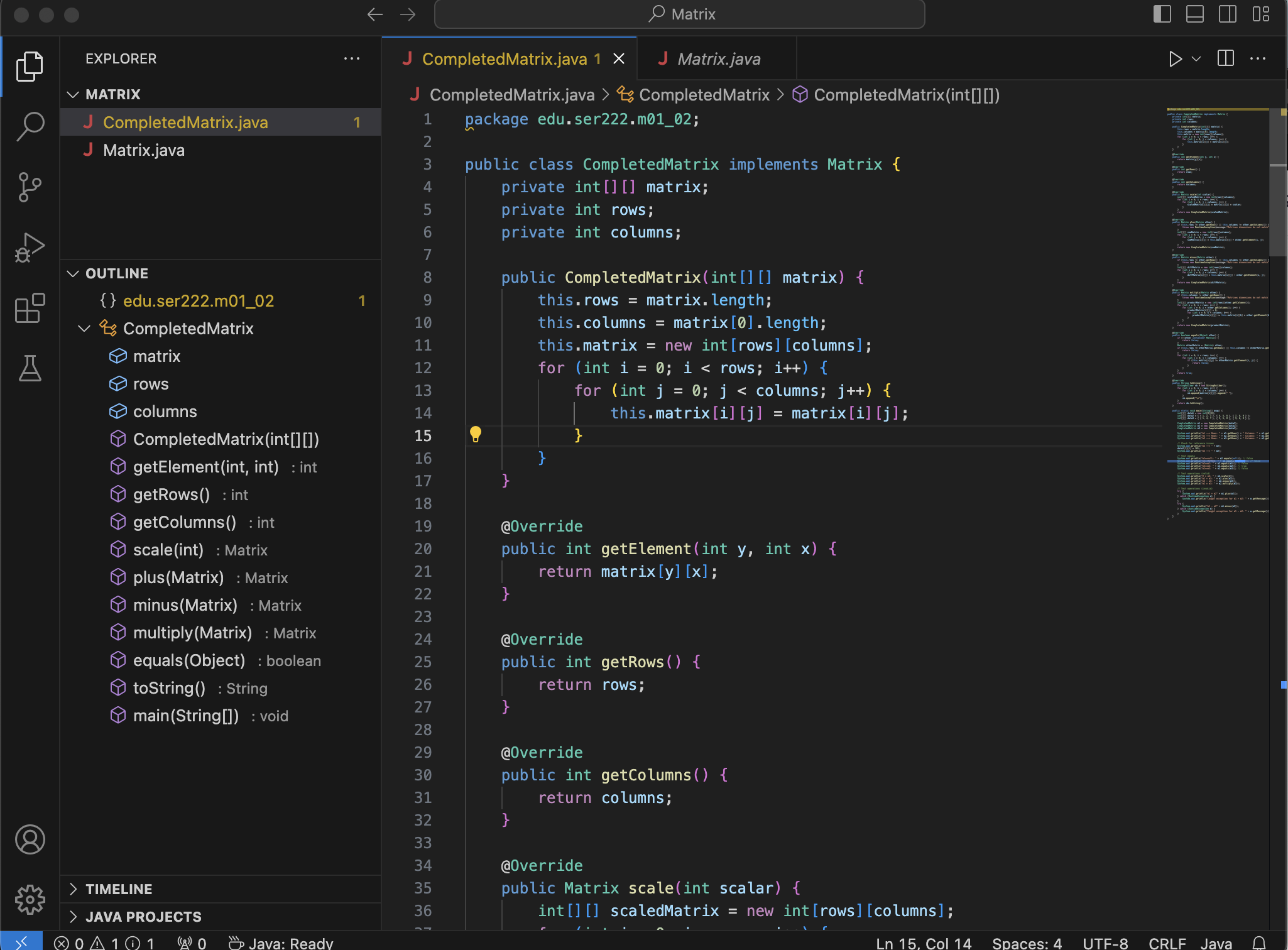Close the CompletedMatrix.java tab
The image size is (1288, 950).
coord(619,59)
